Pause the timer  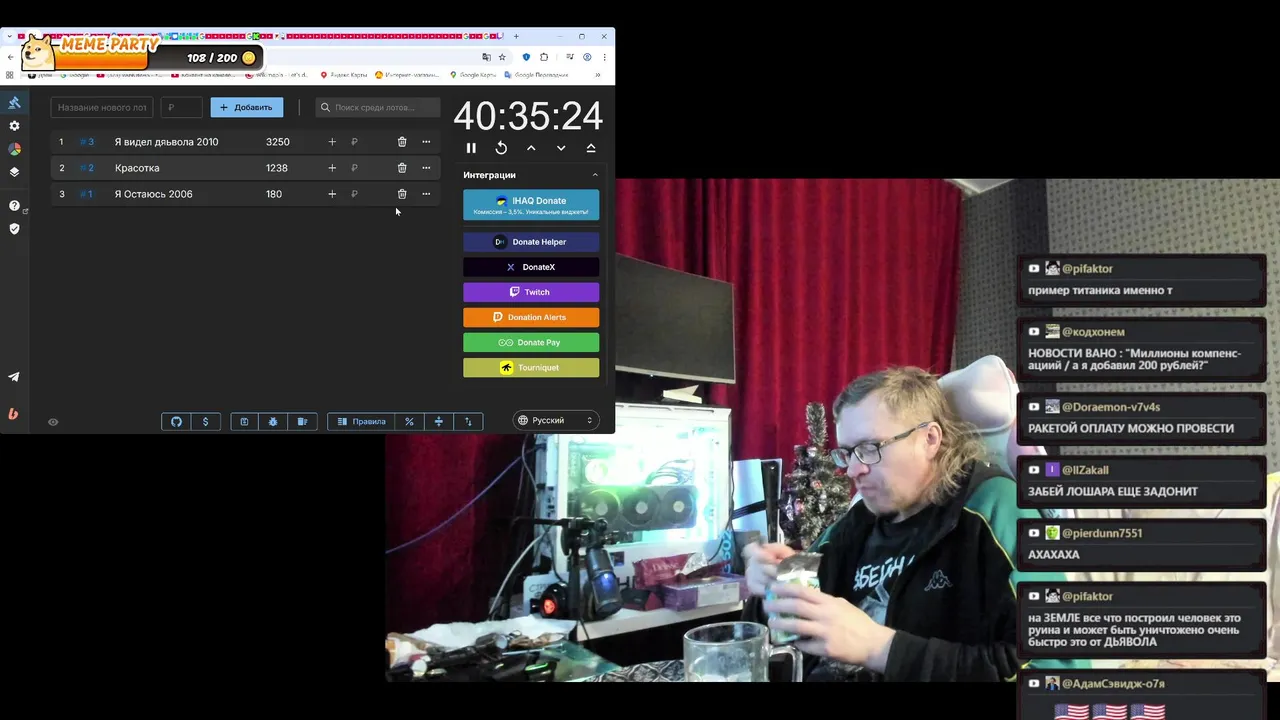(471, 148)
